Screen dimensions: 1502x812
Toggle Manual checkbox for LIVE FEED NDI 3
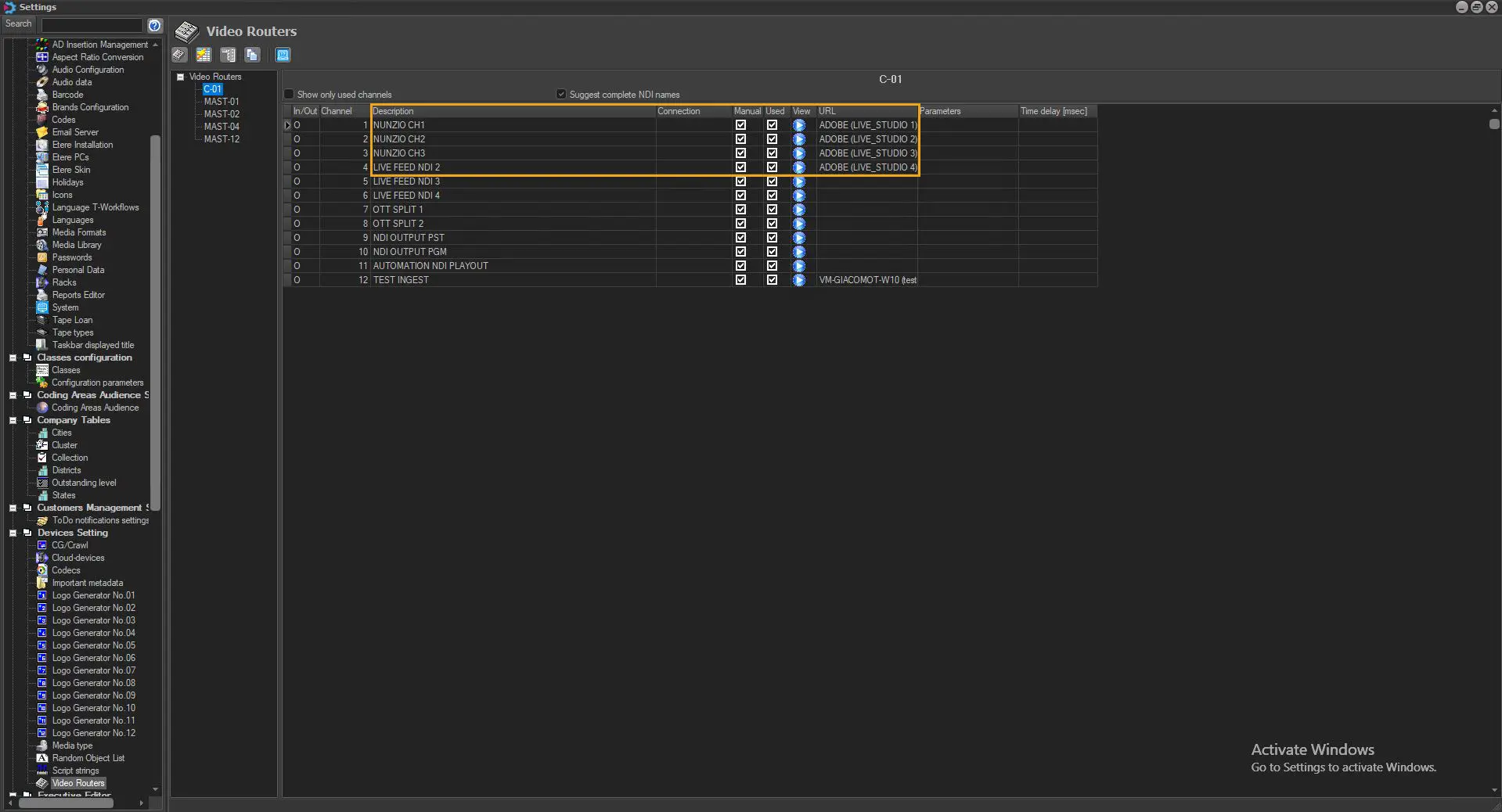pos(740,181)
